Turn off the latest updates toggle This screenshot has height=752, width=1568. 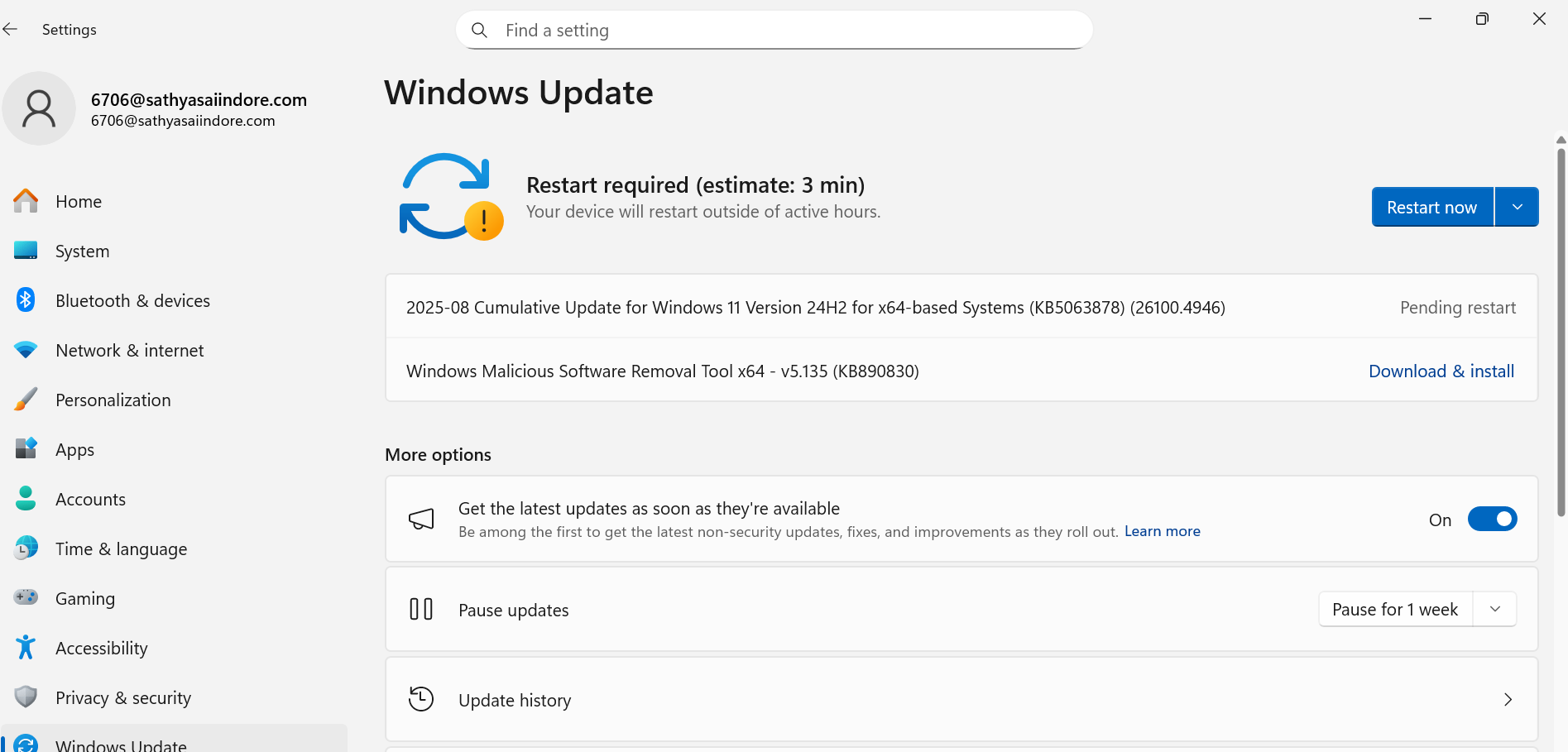1492,520
